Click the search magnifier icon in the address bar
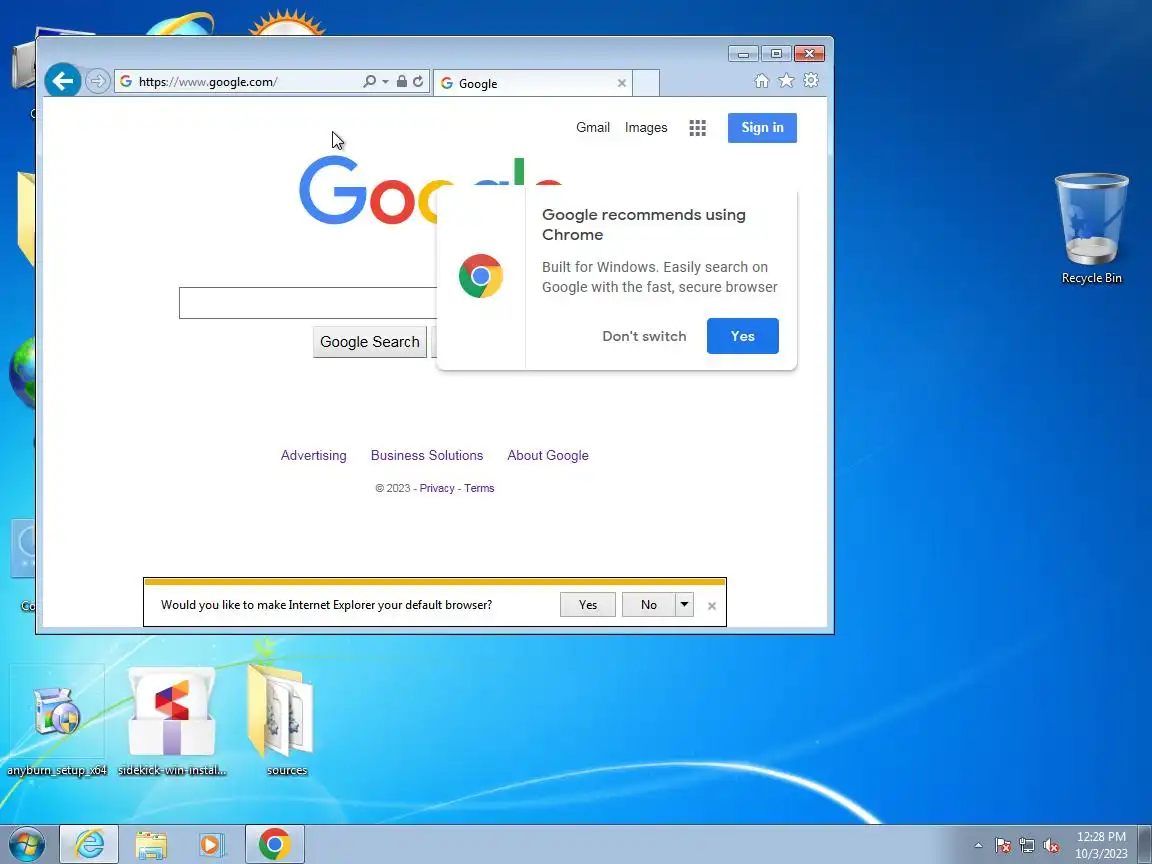 370,82
